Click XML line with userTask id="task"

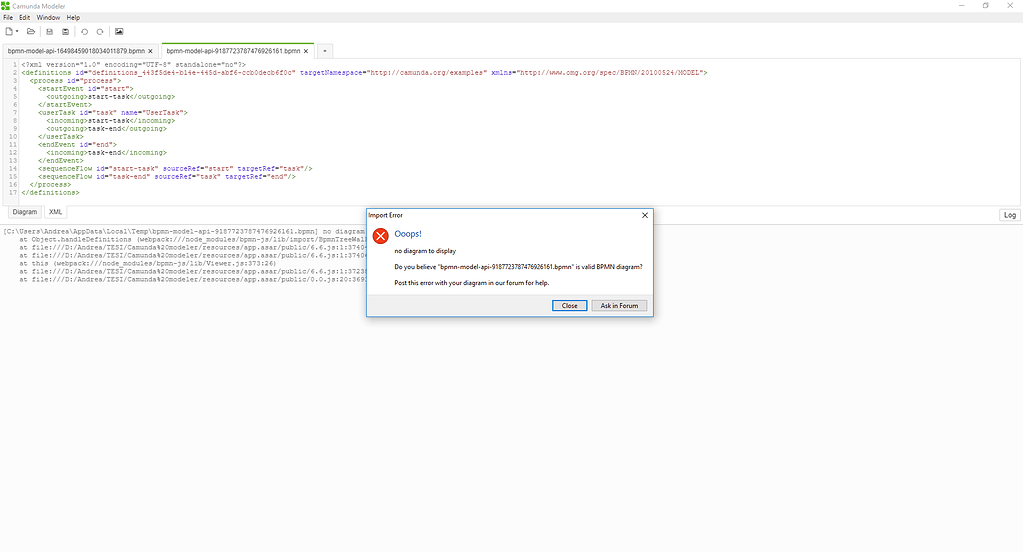pyautogui.click(x=112, y=113)
